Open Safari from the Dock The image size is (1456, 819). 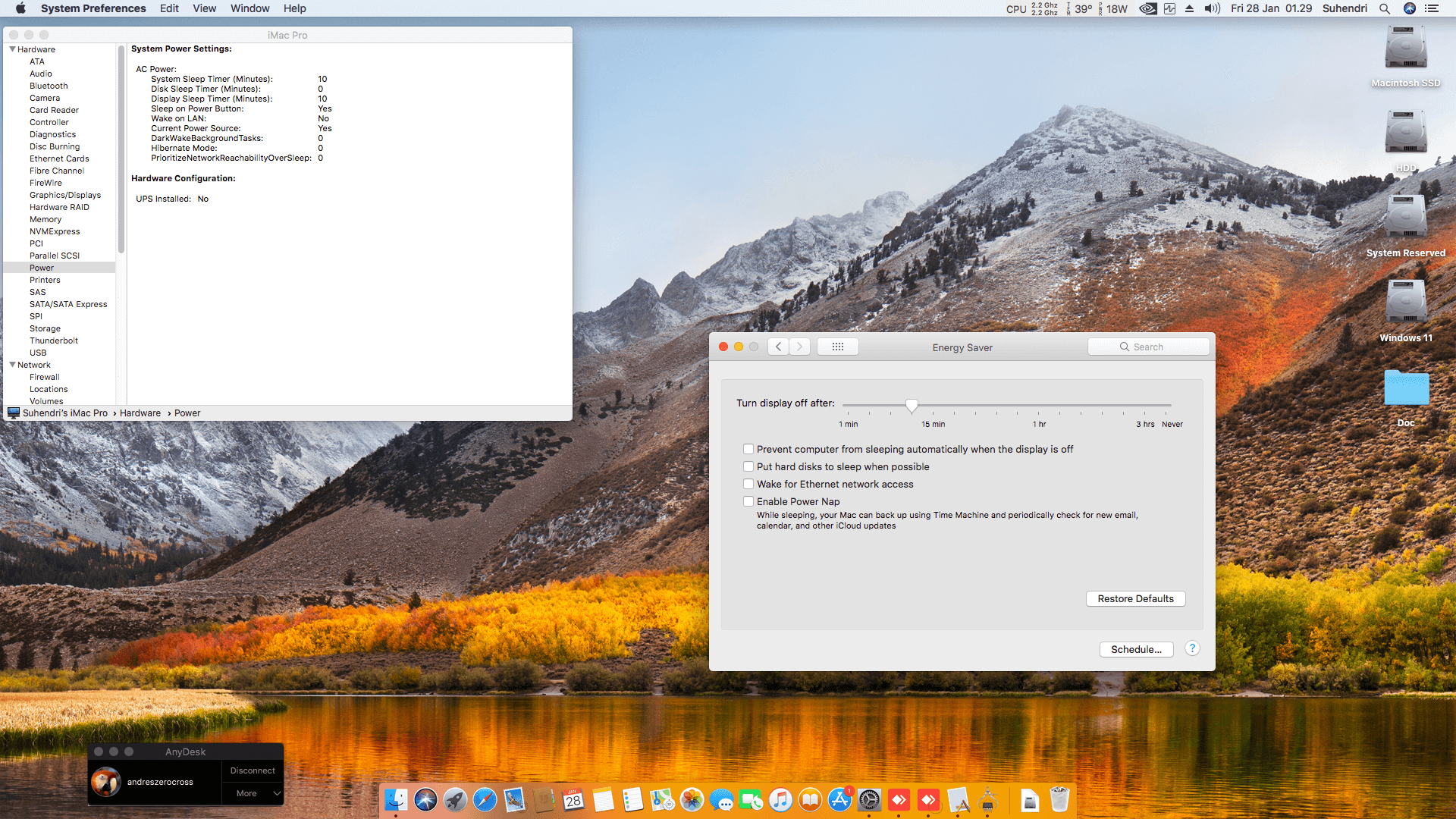(x=485, y=799)
